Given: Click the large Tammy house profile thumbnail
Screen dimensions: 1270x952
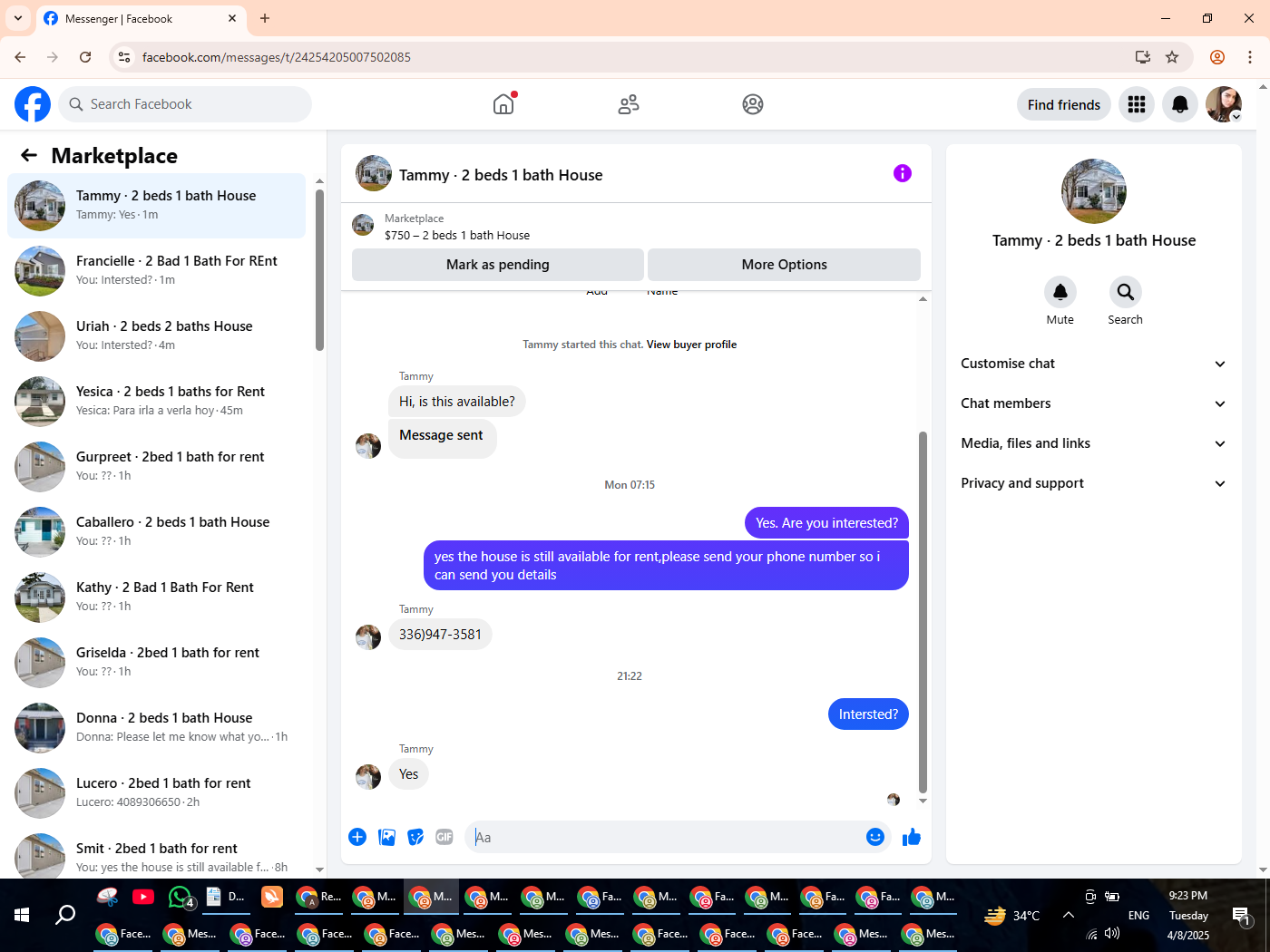Looking at the screenshot, I should coord(1094,191).
